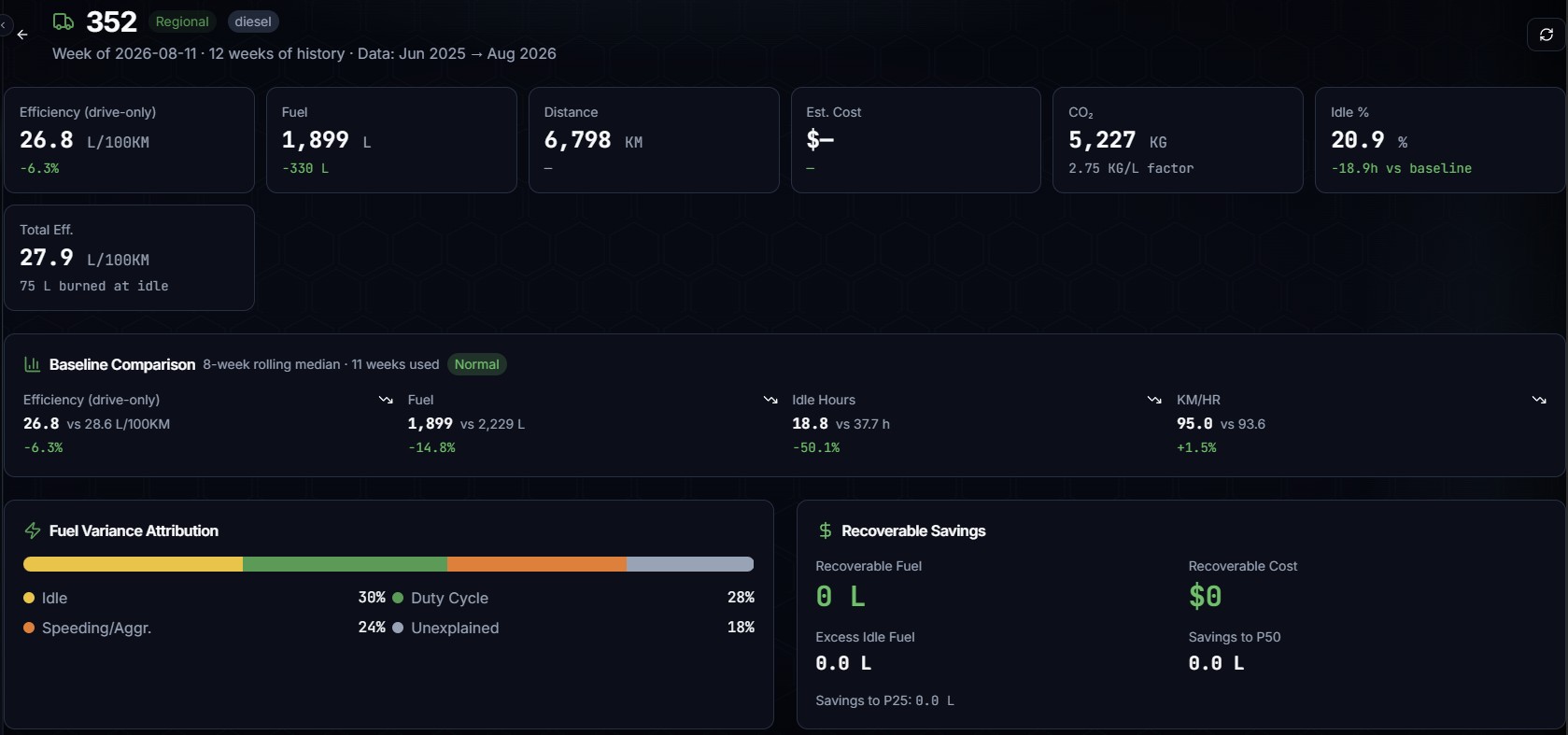Image resolution: width=1568 pixels, height=735 pixels.
Task: Click the refresh data icon
Action: coord(1547,35)
